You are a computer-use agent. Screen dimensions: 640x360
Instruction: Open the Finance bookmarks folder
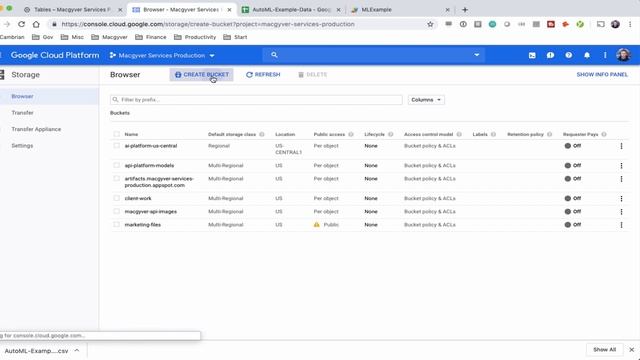point(151,37)
